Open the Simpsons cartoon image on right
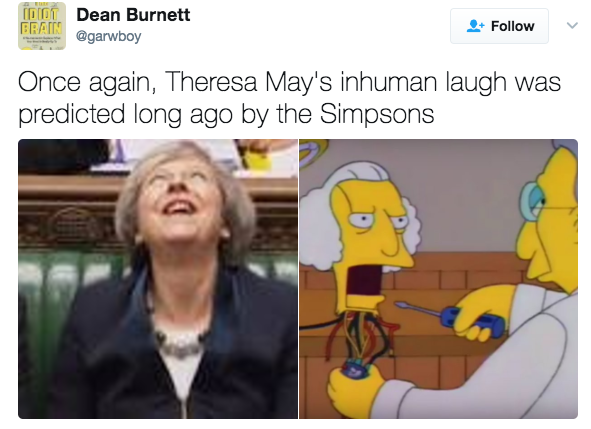Image resolution: width=591 pixels, height=429 pixels. click(x=438, y=279)
